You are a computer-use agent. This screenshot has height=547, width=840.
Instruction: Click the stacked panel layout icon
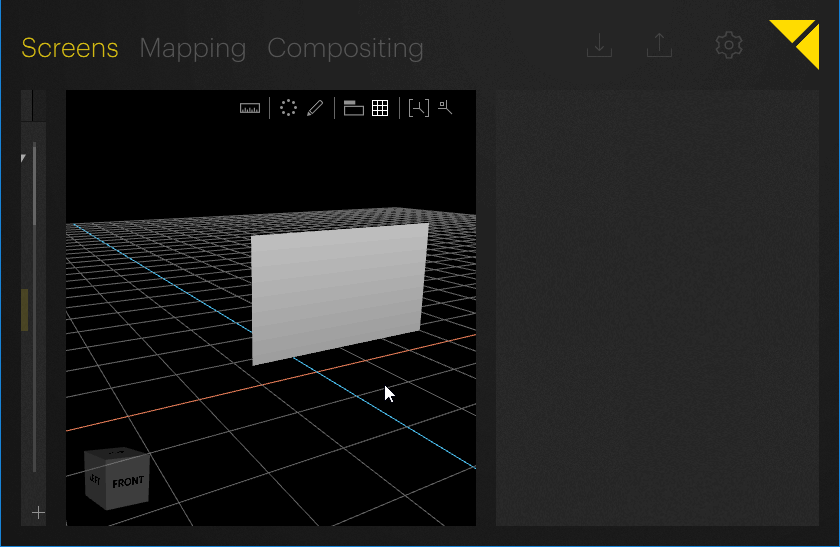[353, 109]
